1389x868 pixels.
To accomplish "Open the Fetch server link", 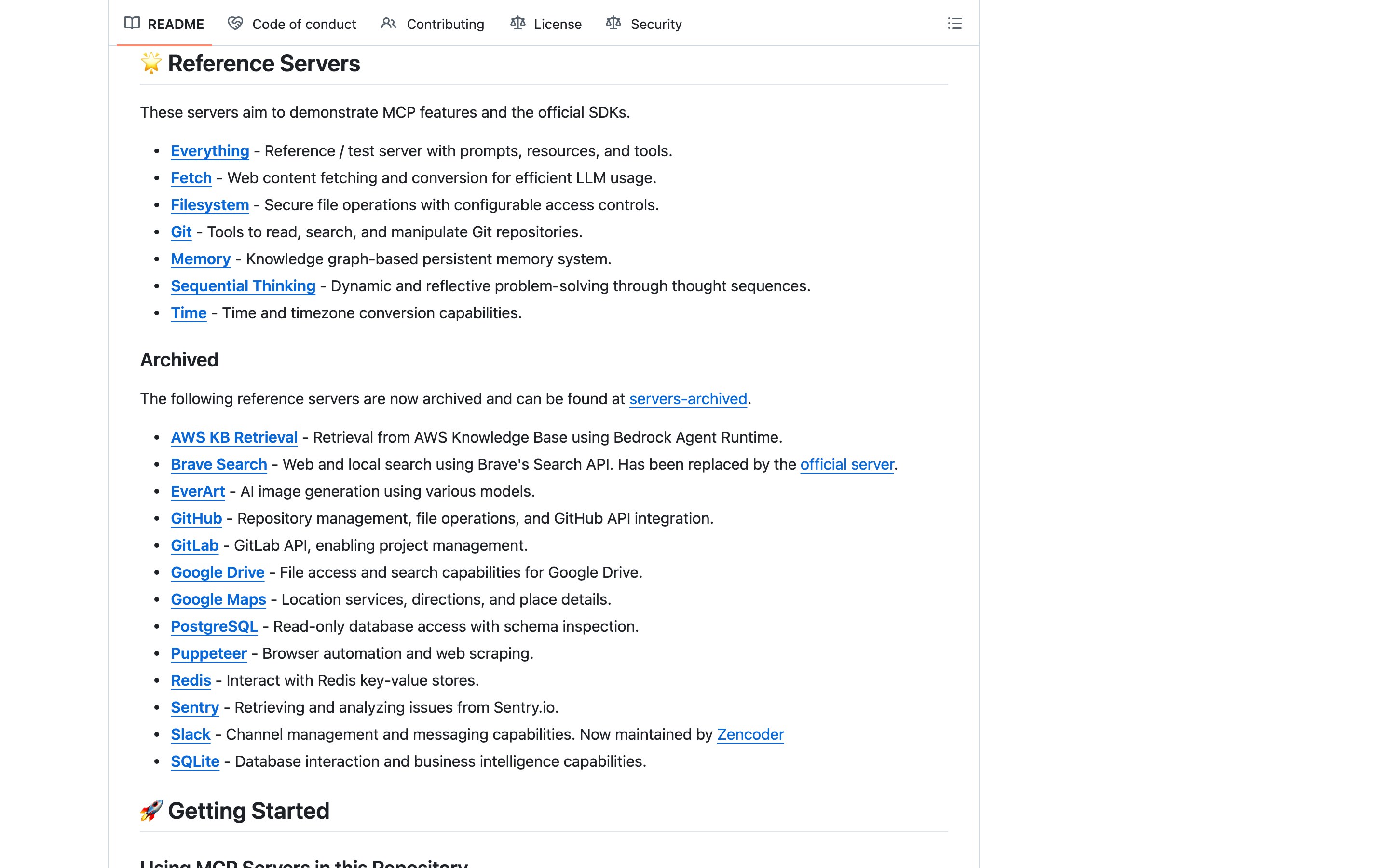I will pyautogui.click(x=191, y=178).
